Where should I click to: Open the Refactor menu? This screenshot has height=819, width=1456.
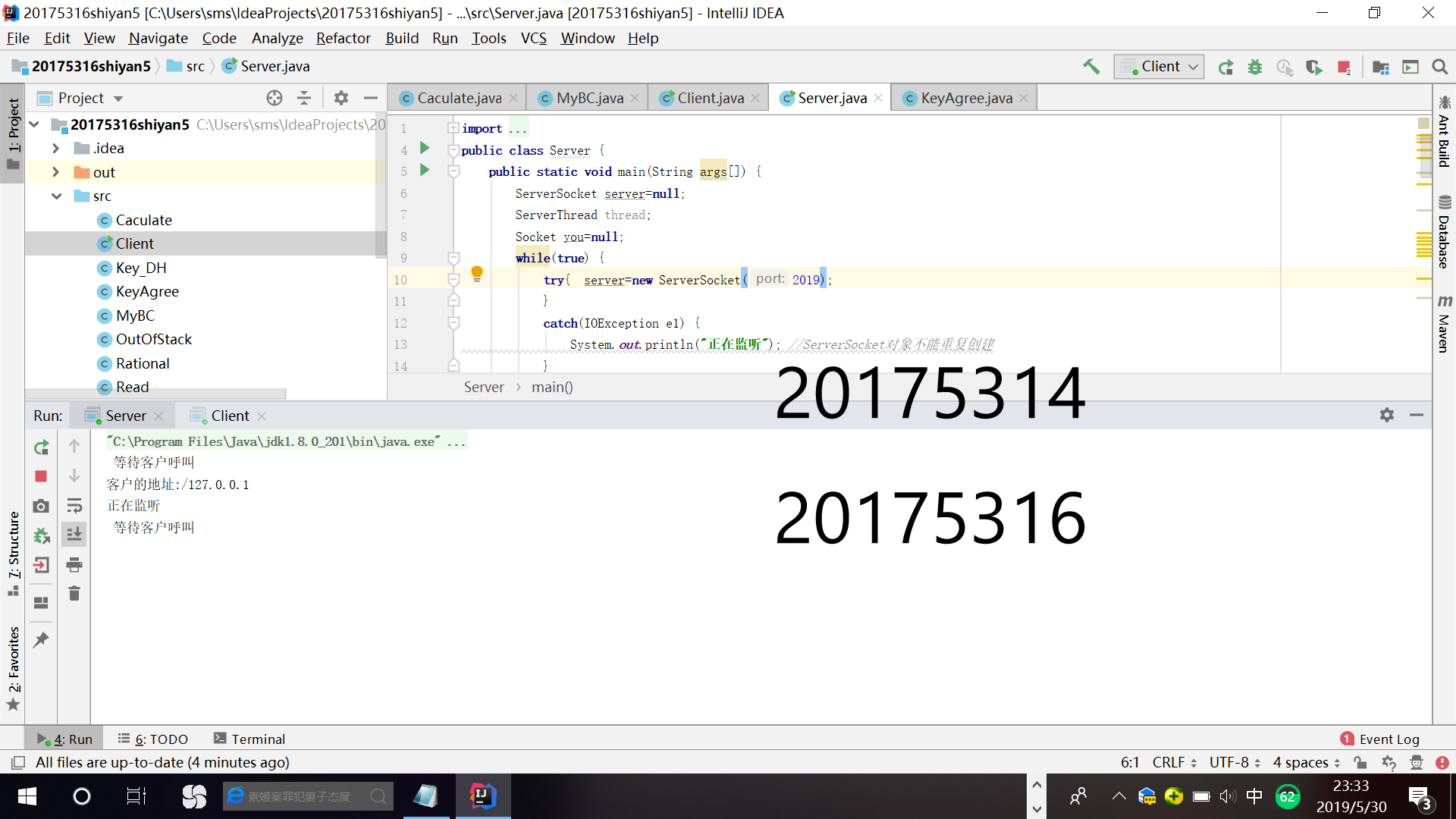click(343, 38)
